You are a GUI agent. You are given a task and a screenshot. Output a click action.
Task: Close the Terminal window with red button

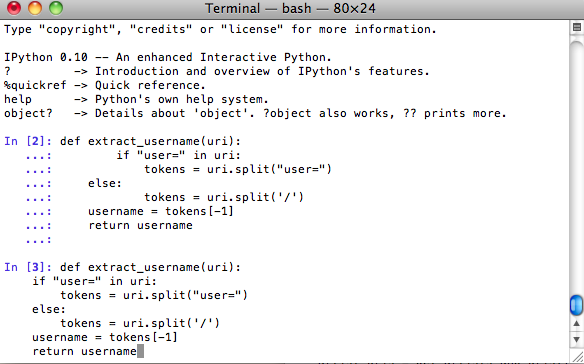tap(14, 8)
